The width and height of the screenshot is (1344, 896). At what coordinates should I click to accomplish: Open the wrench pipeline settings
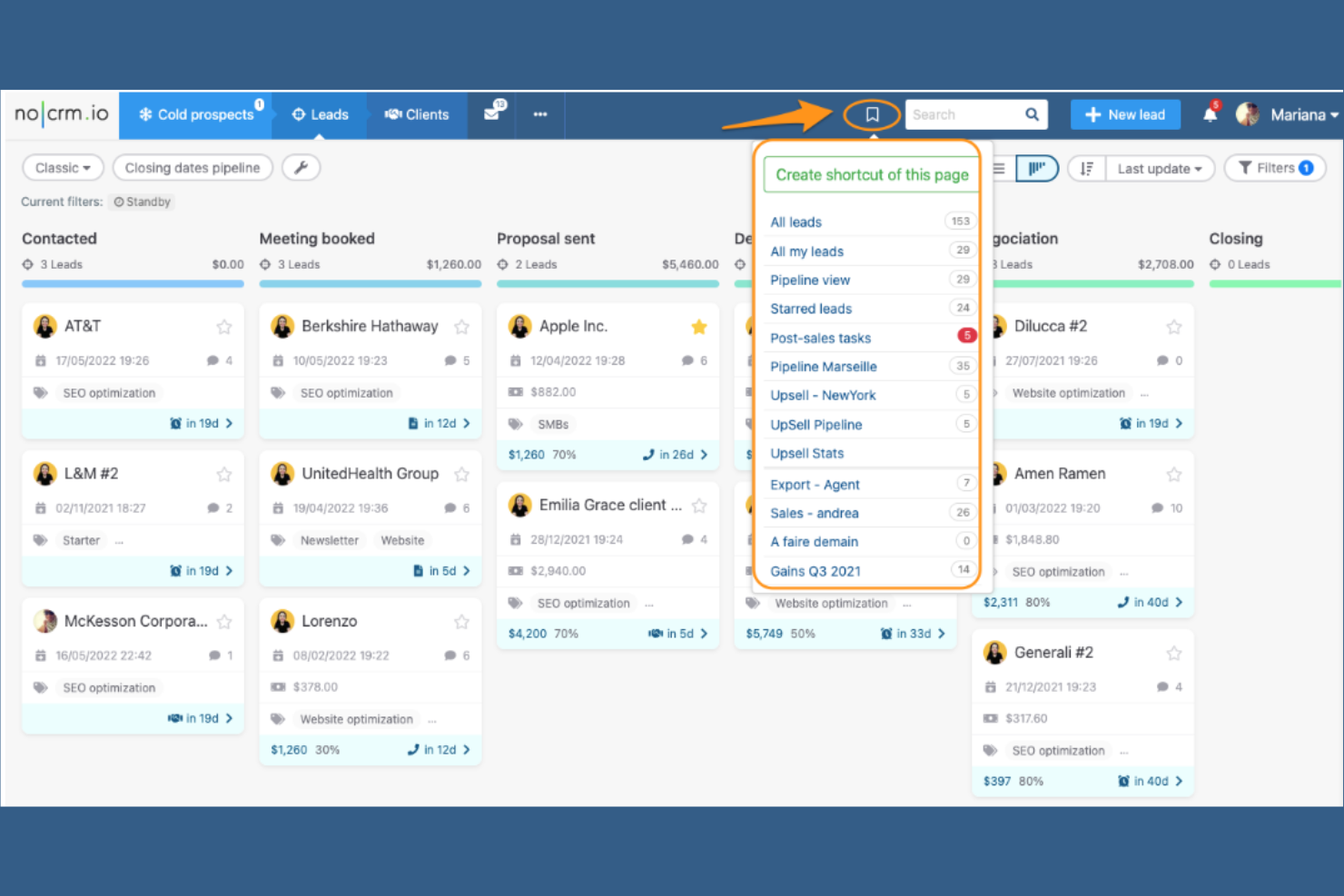tap(301, 167)
